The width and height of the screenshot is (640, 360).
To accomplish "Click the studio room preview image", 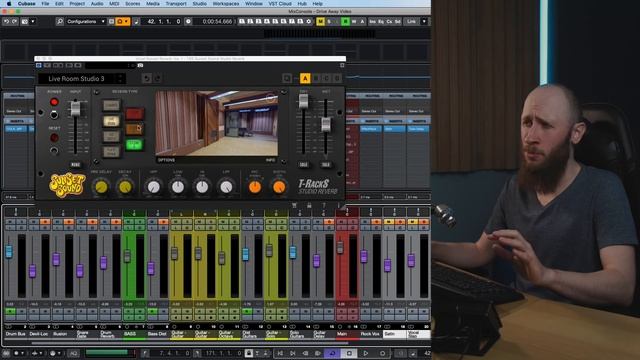I will [x=216, y=123].
